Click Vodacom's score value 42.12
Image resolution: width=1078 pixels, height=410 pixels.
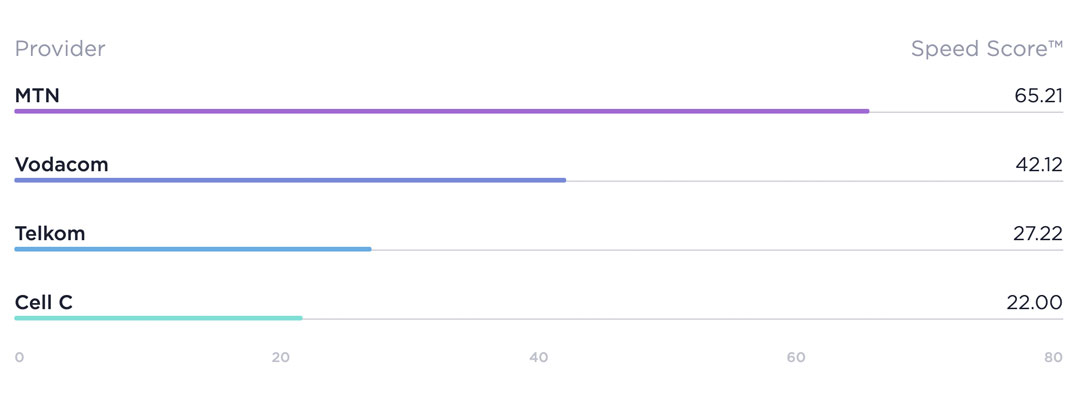point(1038,165)
